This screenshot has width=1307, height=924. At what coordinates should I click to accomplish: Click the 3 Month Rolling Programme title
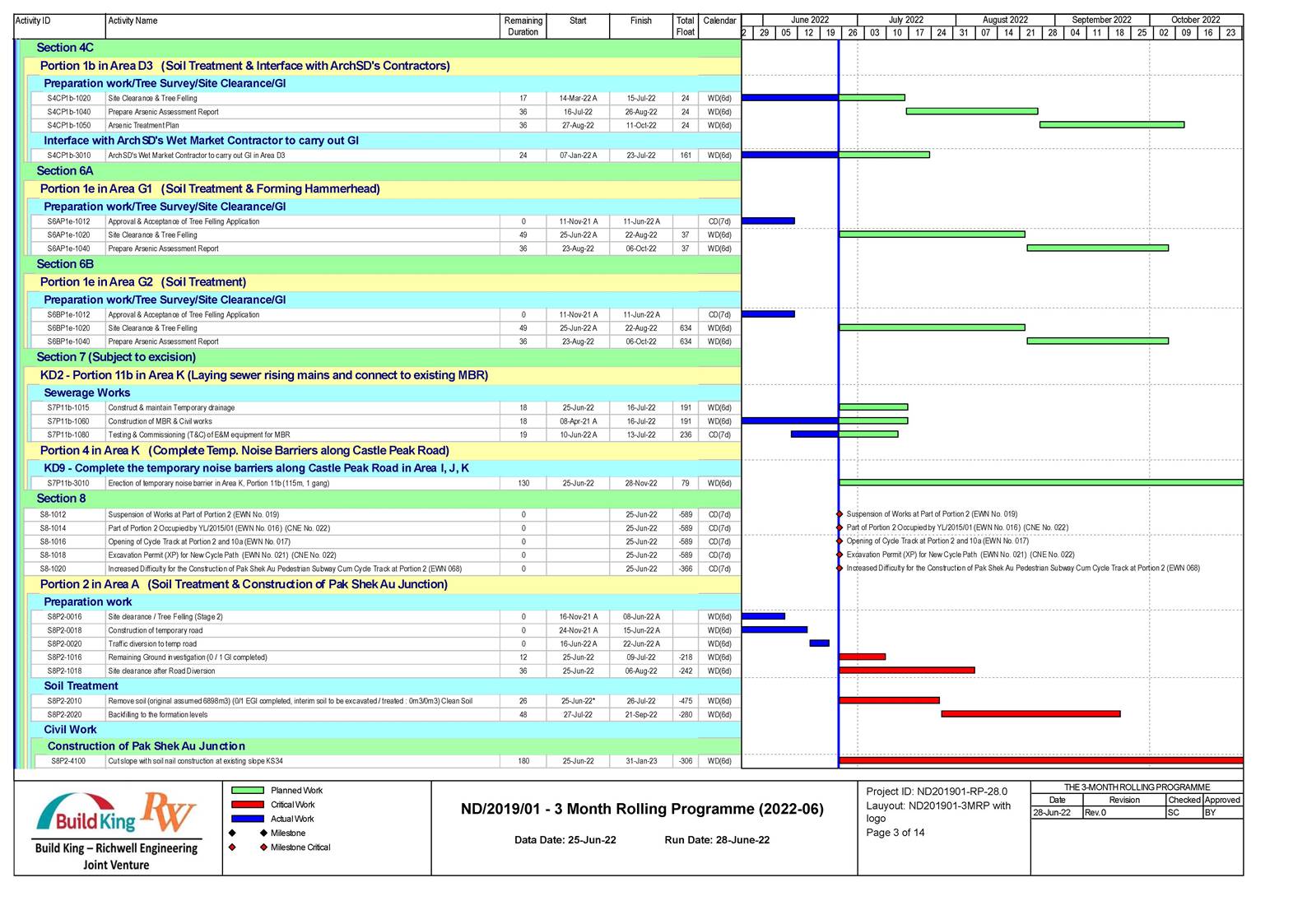click(642, 810)
